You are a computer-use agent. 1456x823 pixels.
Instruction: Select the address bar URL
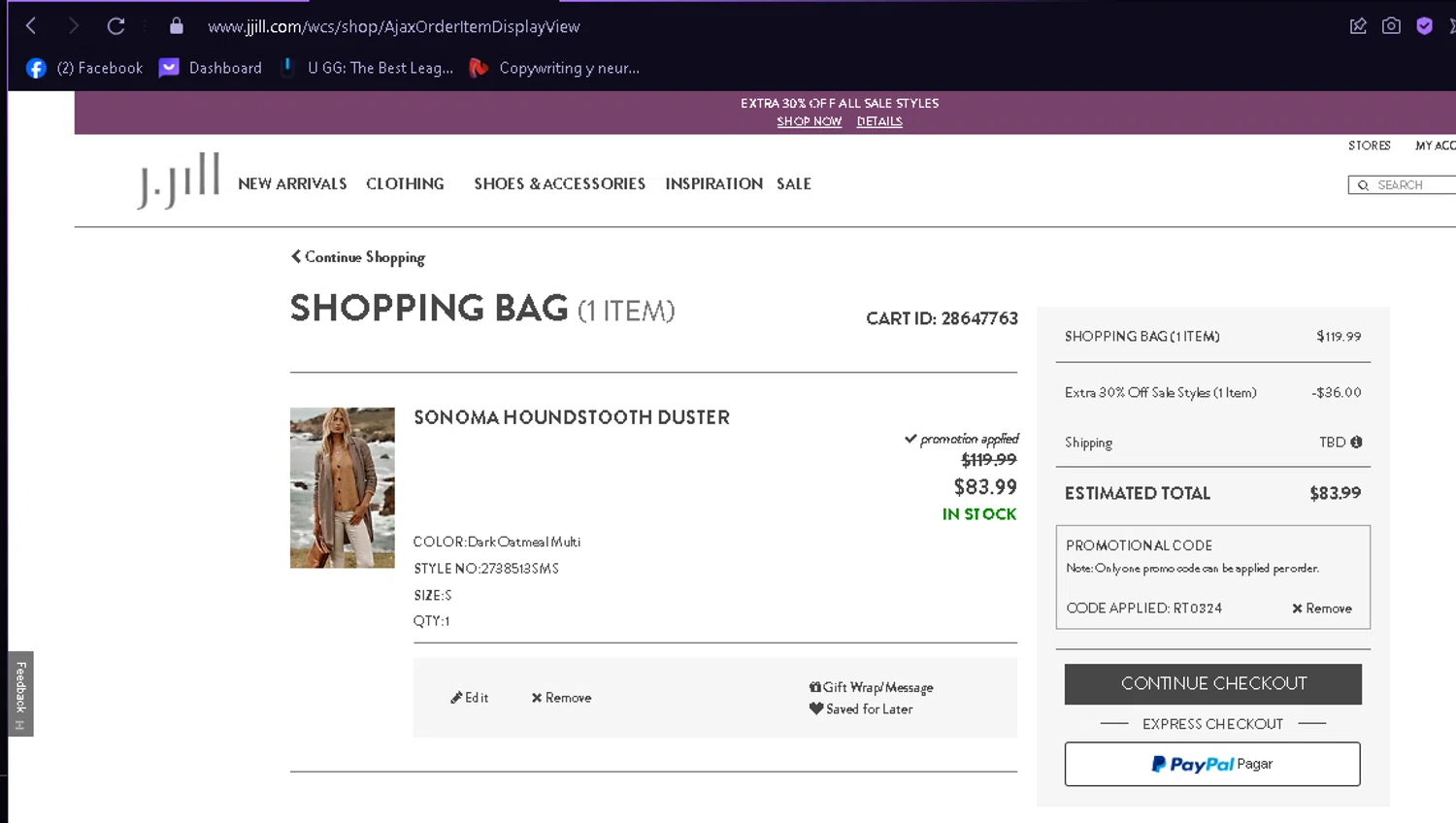click(393, 27)
